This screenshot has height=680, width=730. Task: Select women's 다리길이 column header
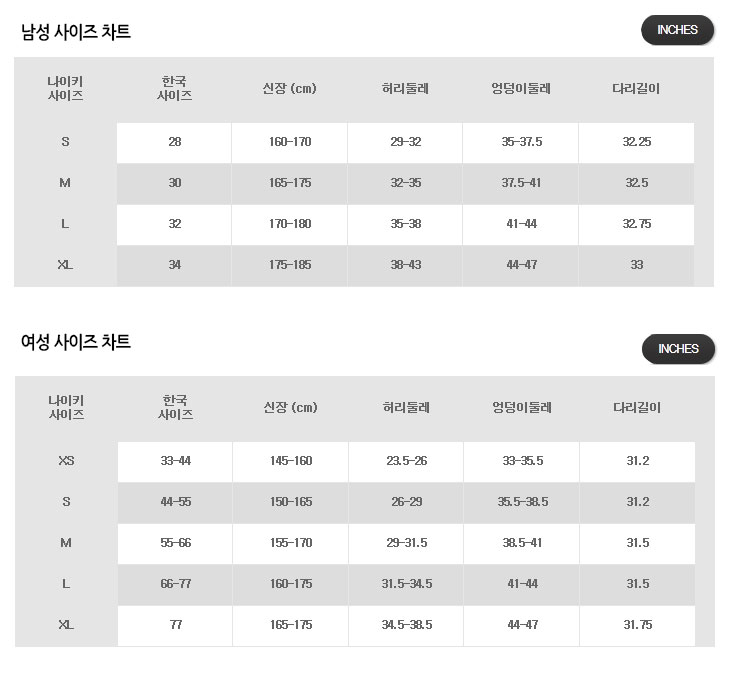coord(637,408)
